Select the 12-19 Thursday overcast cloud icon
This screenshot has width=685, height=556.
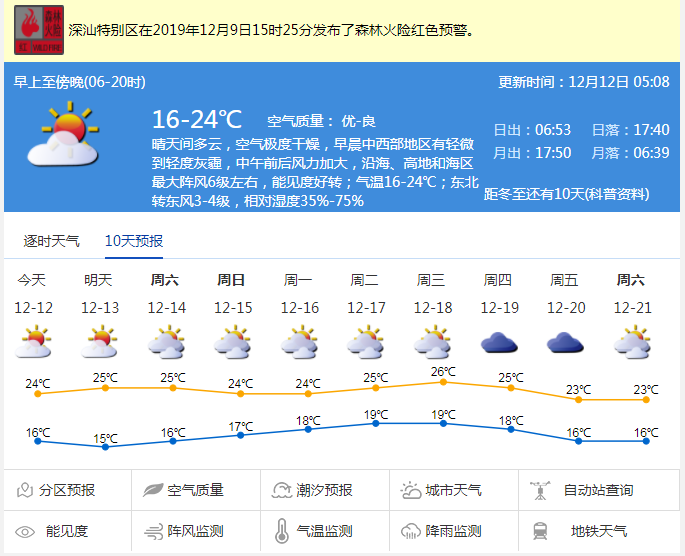(499, 343)
